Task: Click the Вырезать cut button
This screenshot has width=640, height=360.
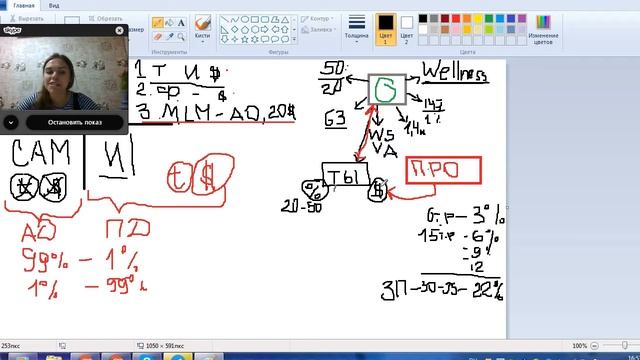Action: tap(27, 19)
